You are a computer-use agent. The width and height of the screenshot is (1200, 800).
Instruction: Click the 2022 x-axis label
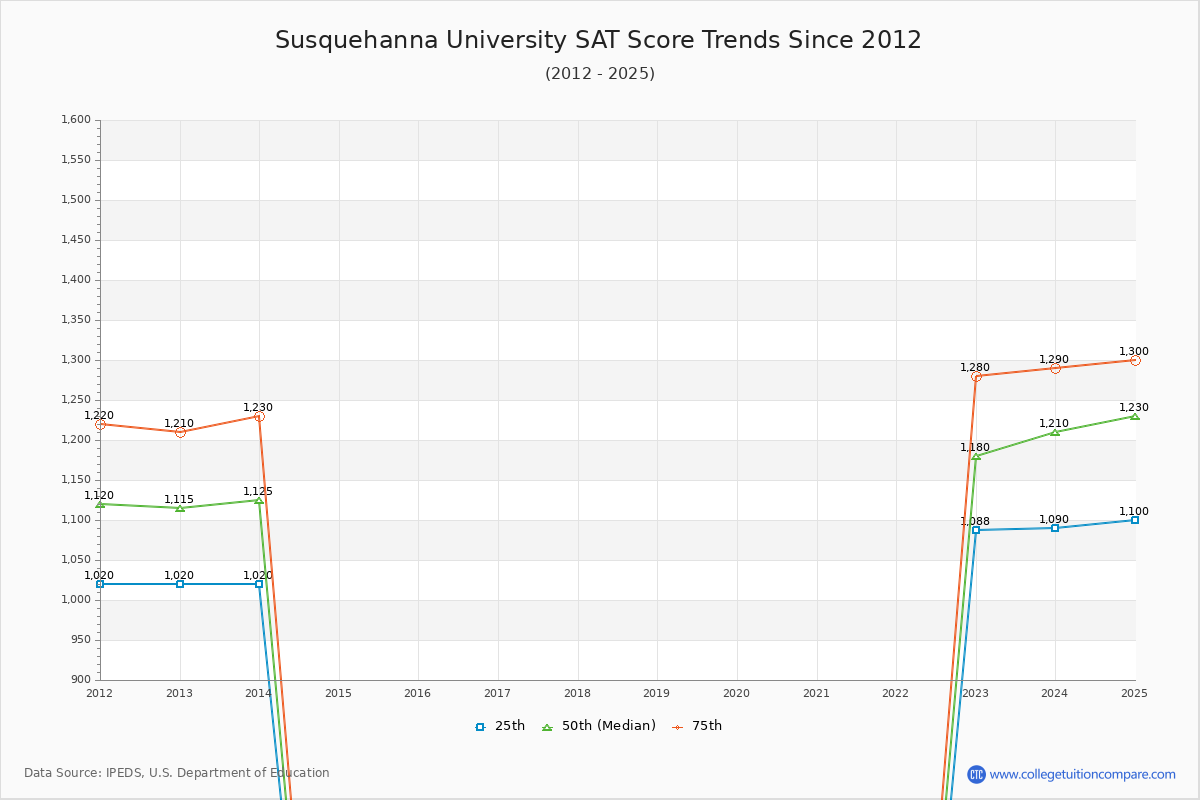pos(895,693)
